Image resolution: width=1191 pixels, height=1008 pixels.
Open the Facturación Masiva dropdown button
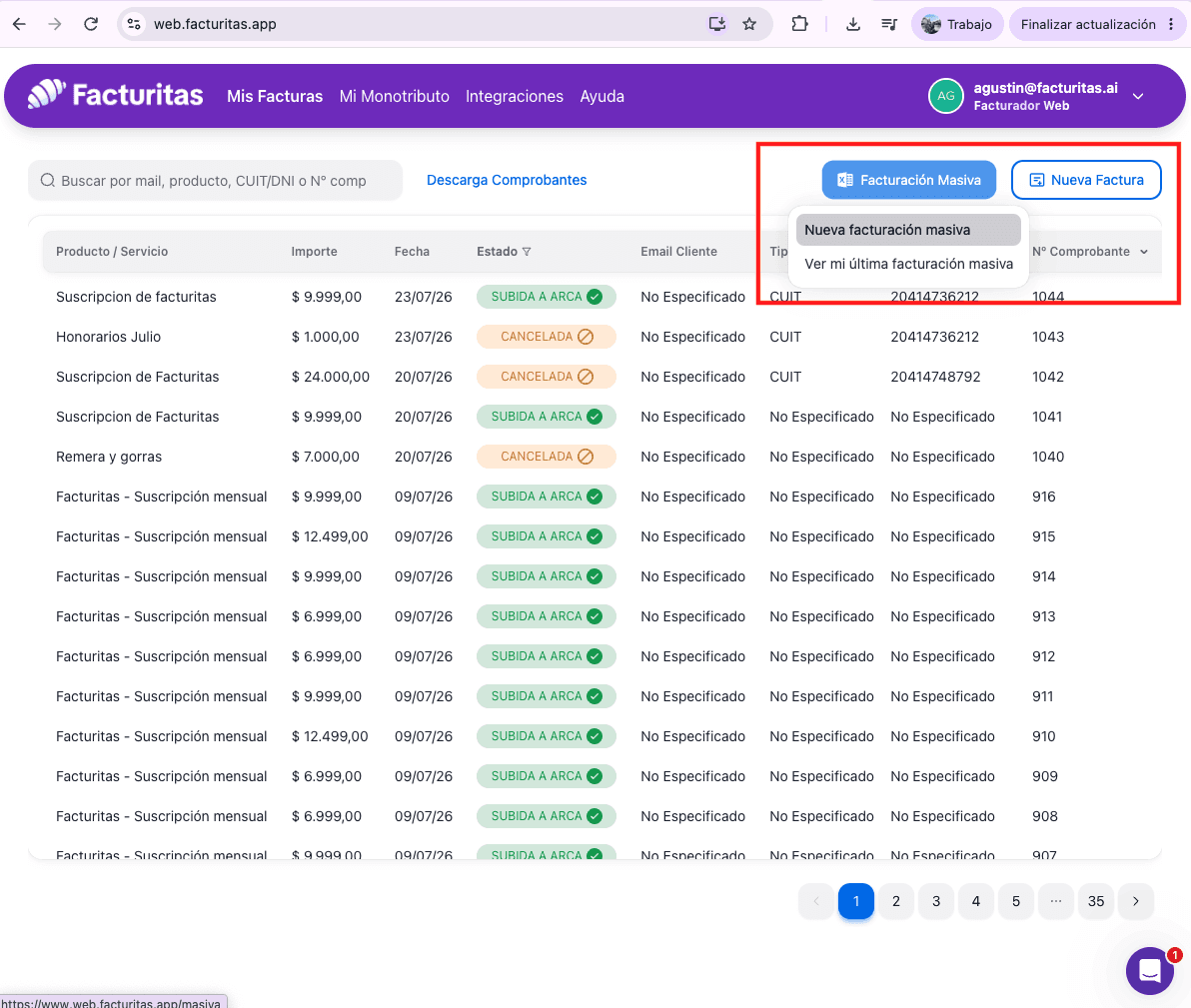908,180
